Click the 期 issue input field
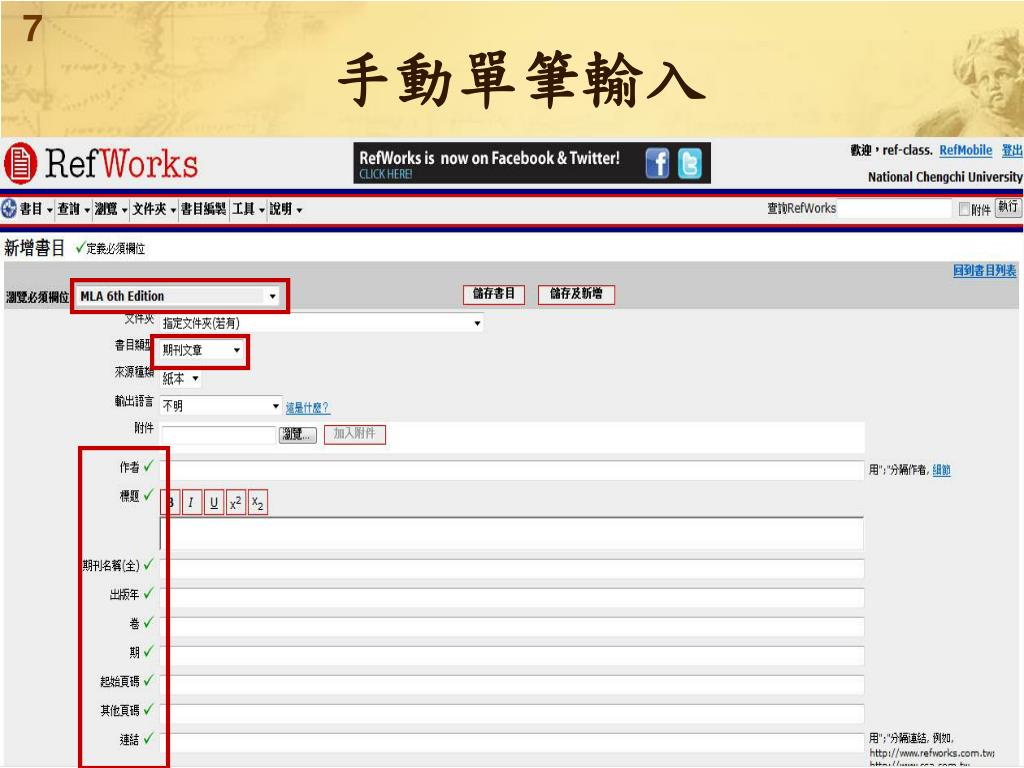Viewport: 1024px width, 768px height. click(513, 656)
